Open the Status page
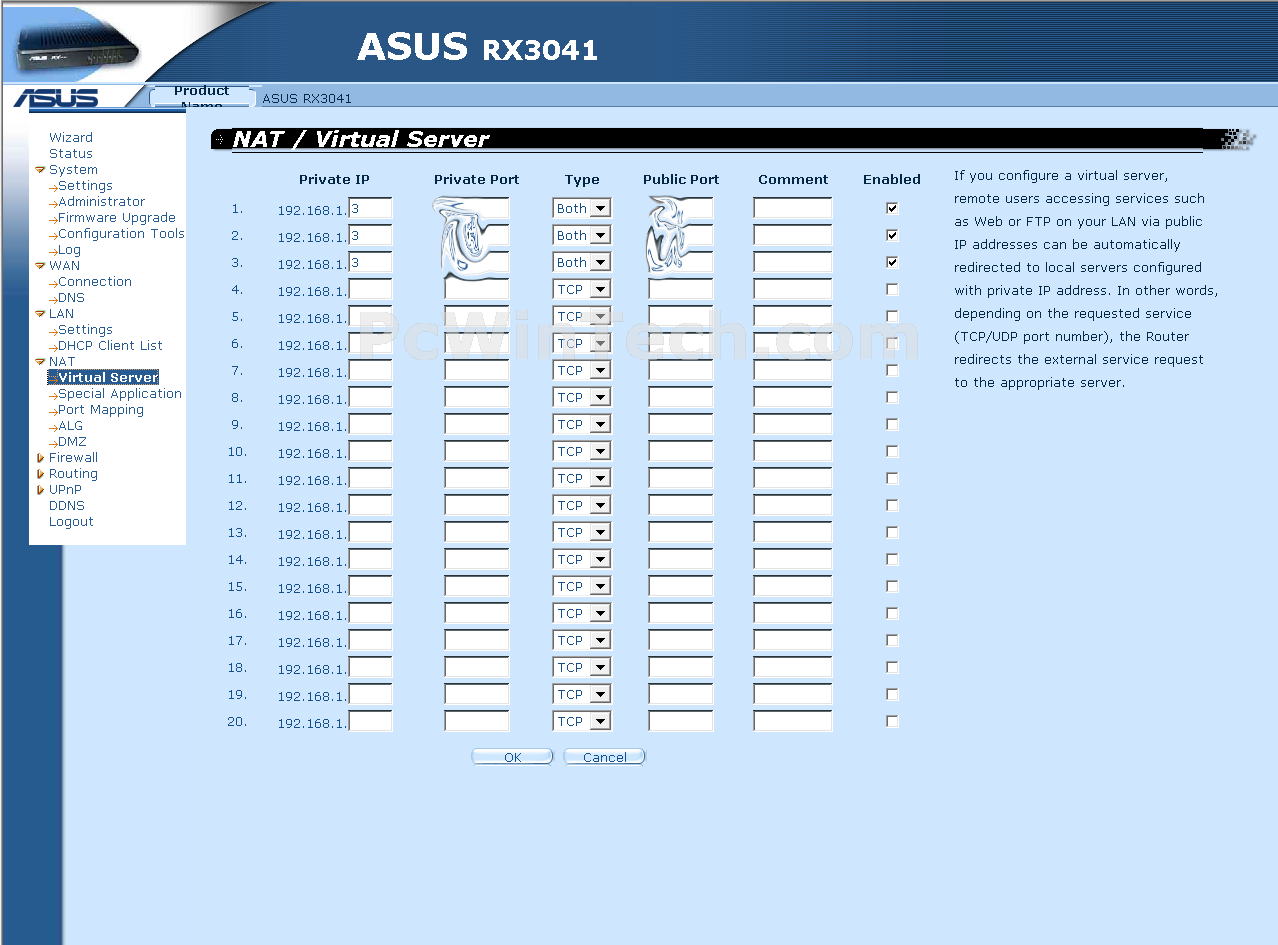 [x=71, y=154]
